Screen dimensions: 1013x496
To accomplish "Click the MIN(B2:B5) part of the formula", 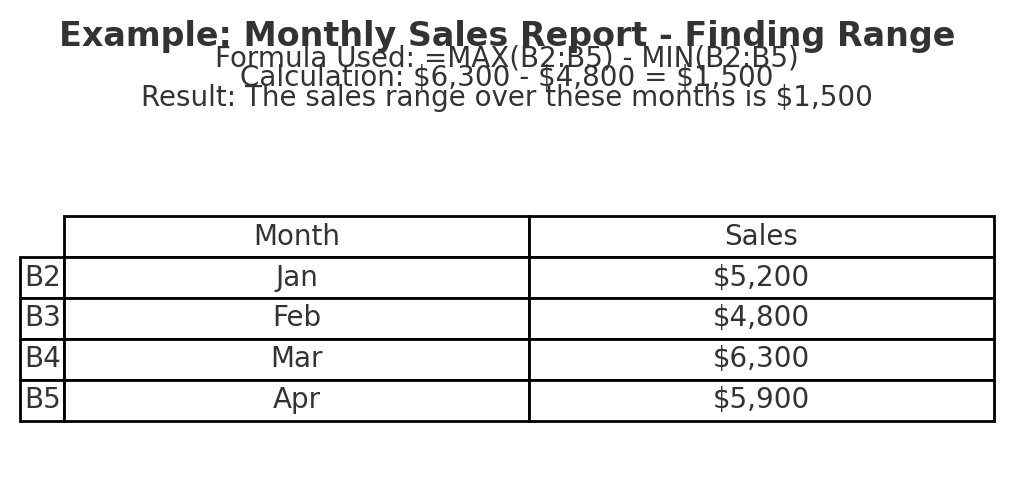I will coord(720,58).
